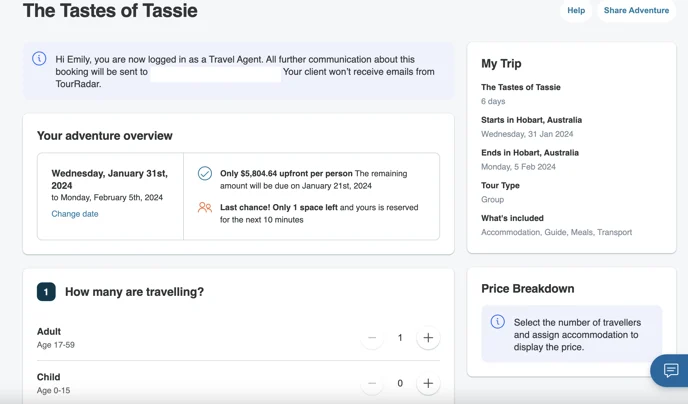Click The Tastes of Tassie page title

pyautogui.click(x=110, y=11)
